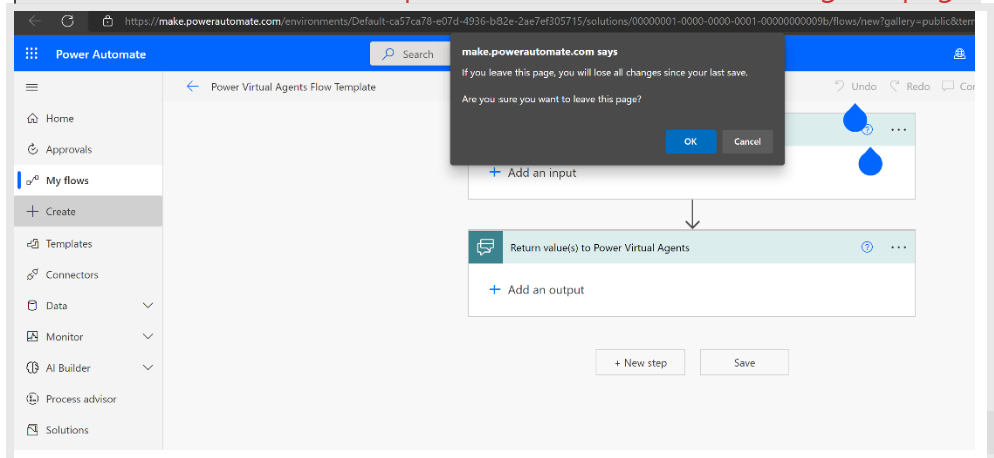Click the Approvals icon in the sidebar

click(x=32, y=150)
